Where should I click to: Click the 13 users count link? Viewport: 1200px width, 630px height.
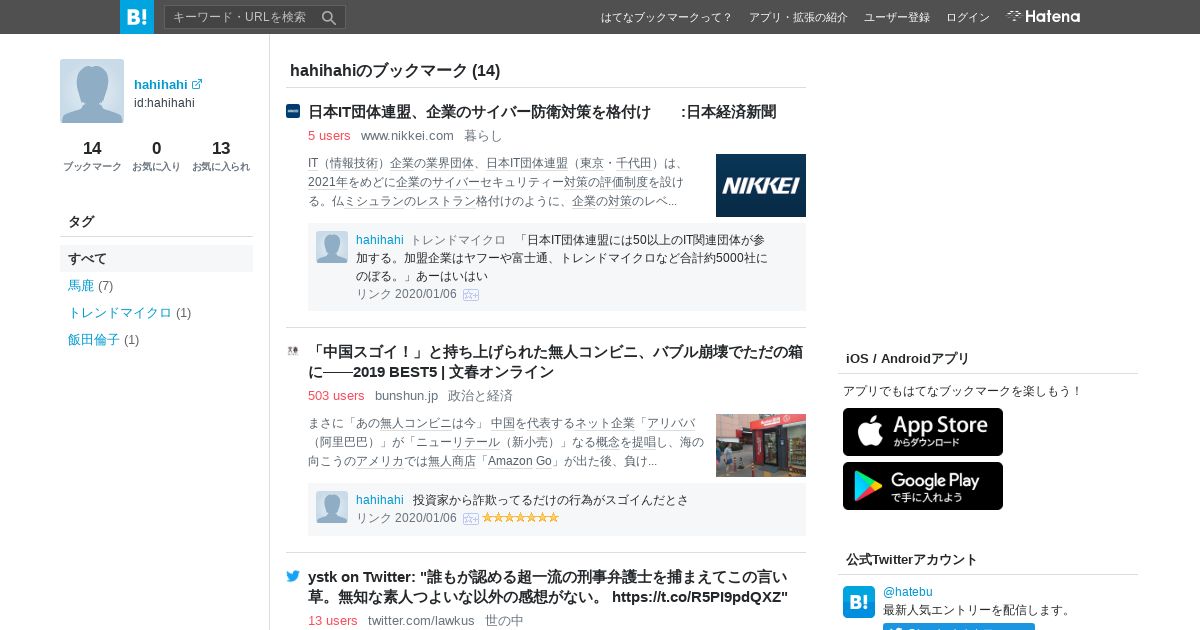coord(333,620)
